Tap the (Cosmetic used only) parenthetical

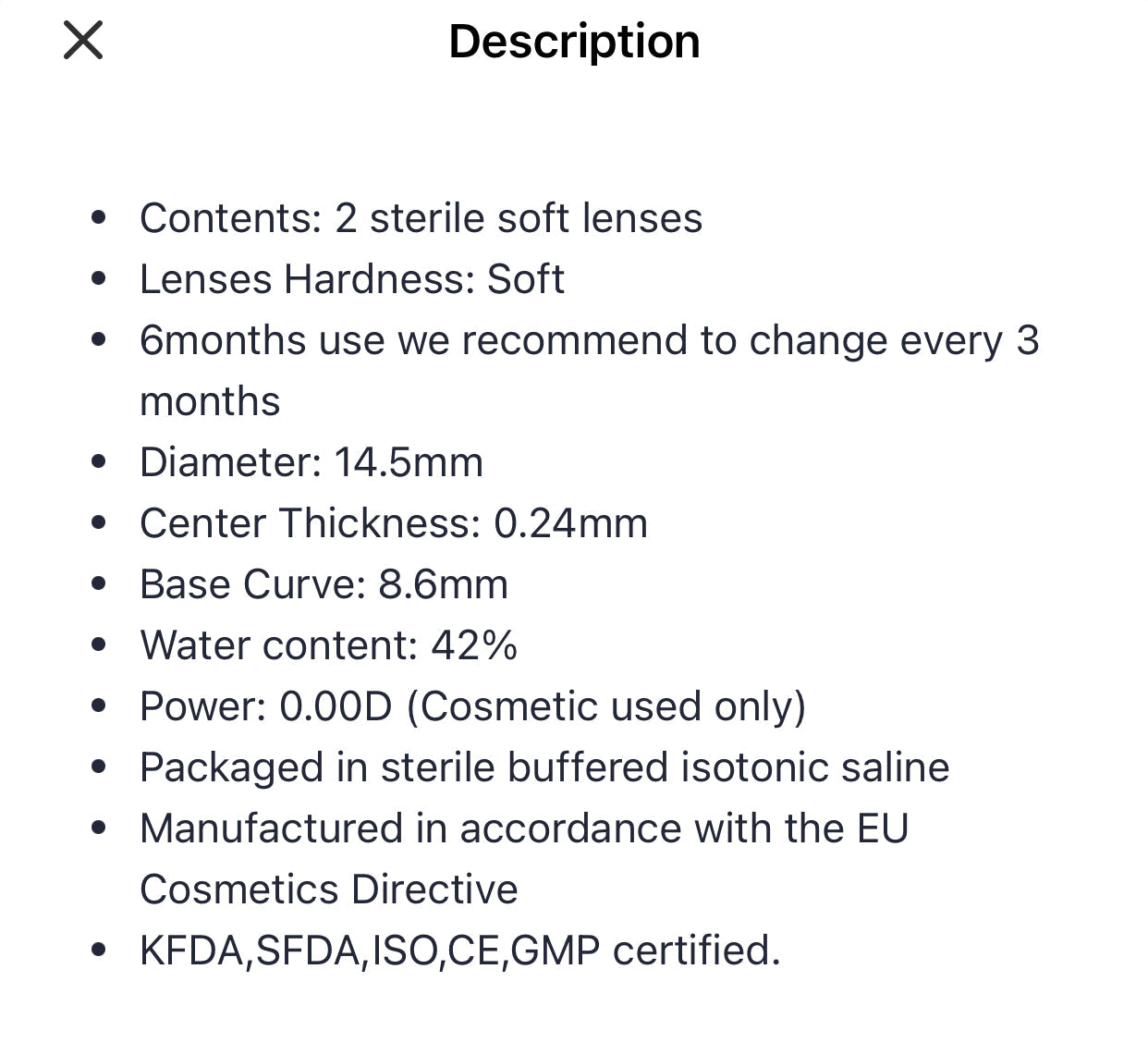pos(606,706)
